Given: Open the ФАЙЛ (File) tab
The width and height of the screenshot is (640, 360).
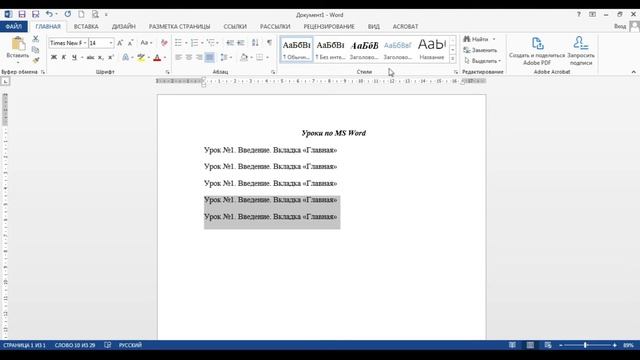Looking at the screenshot, I should click(13, 27).
